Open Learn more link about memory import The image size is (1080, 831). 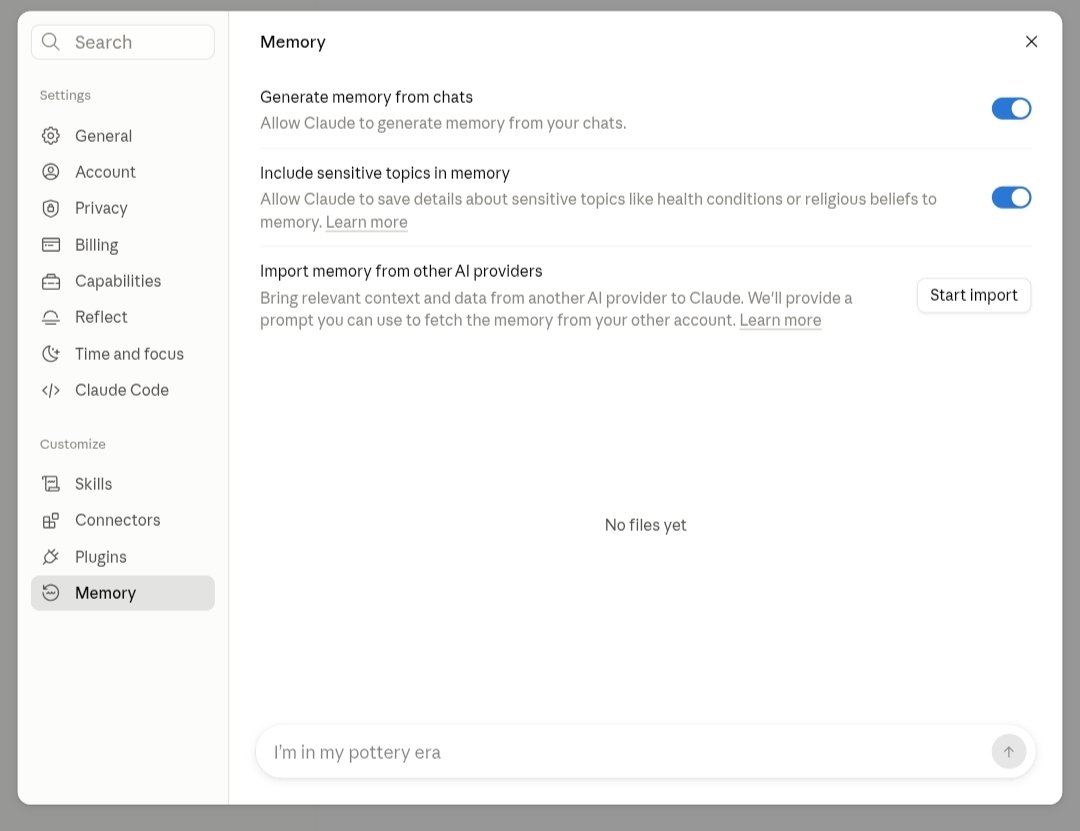(780, 320)
